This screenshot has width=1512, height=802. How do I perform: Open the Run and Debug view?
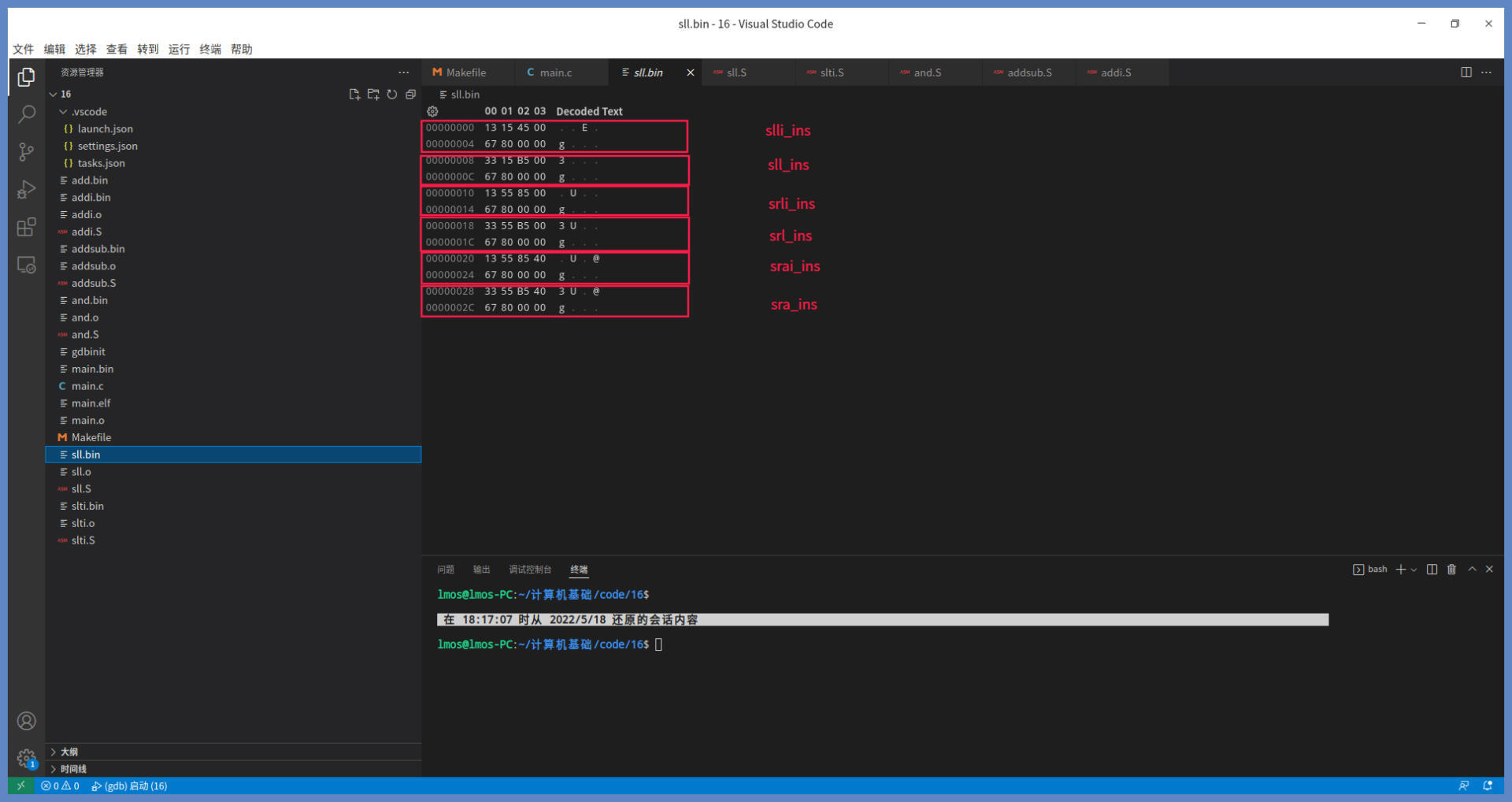(x=27, y=190)
